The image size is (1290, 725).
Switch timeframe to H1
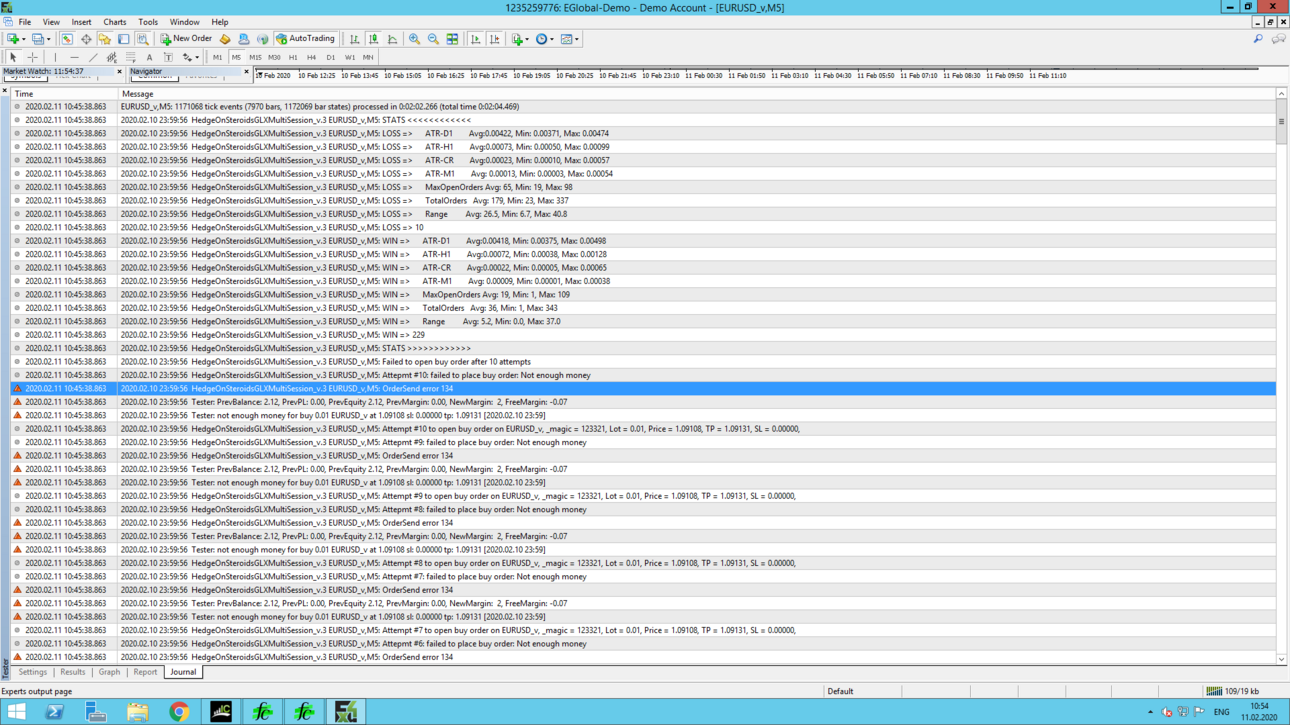(293, 57)
